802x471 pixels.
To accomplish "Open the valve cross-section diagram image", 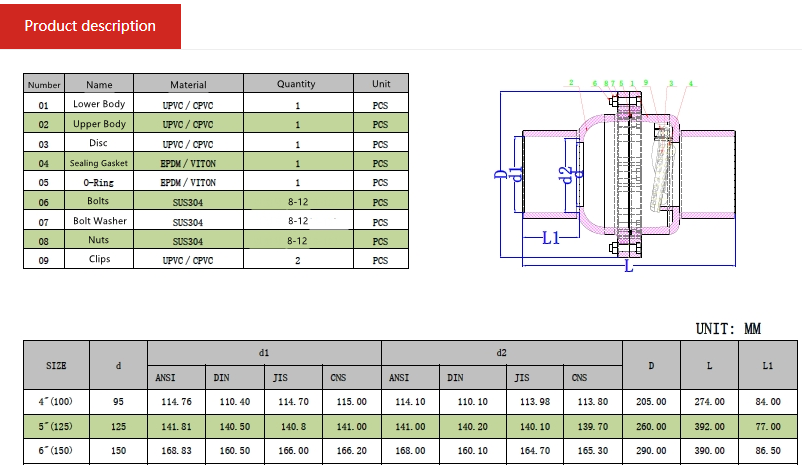I will (x=617, y=175).
